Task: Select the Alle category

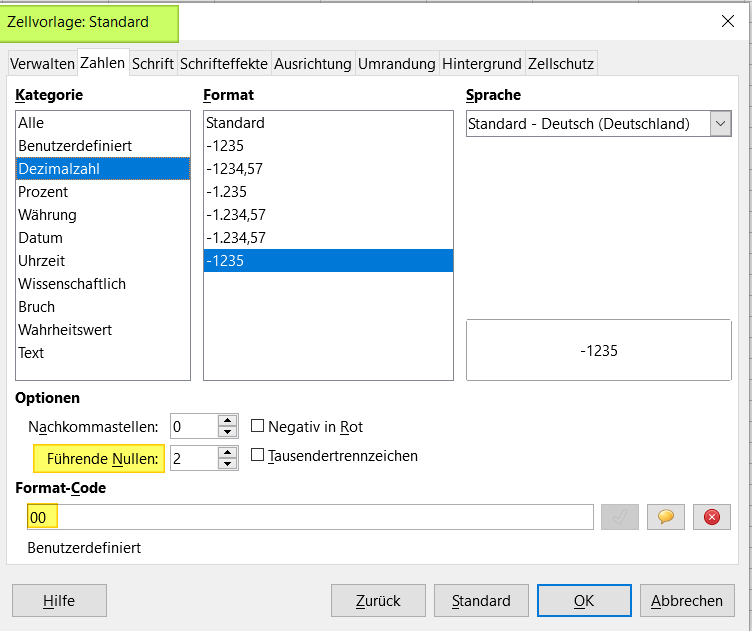Action: point(103,123)
